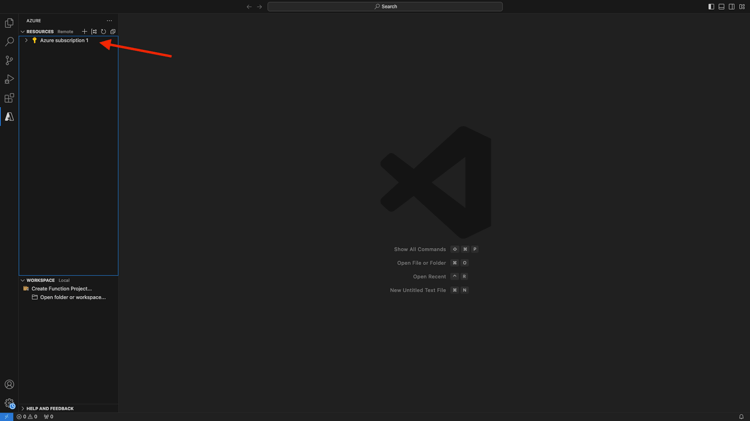Customize layout icon in the title bar

(742, 7)
